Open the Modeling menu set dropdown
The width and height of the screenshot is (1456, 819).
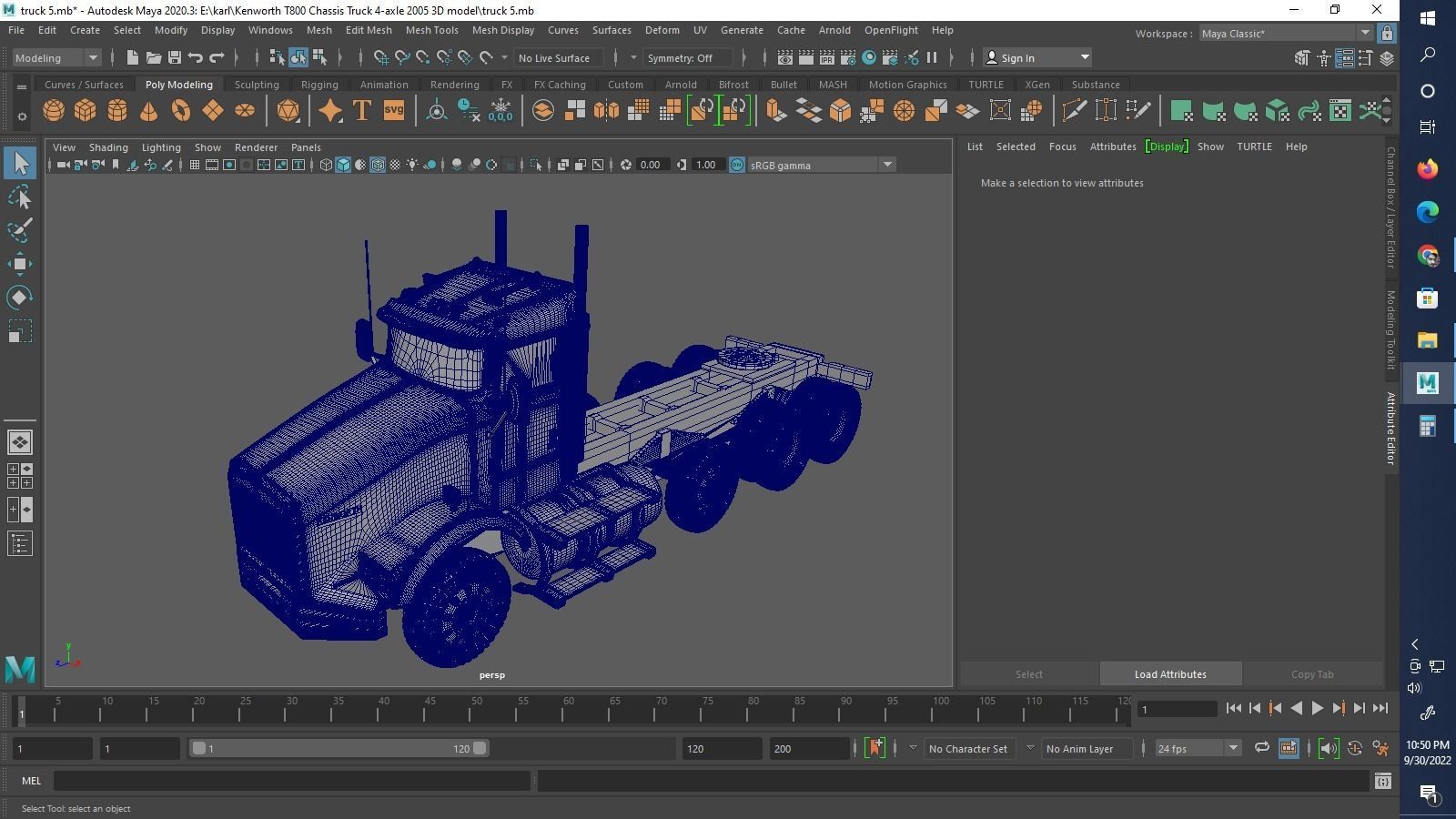pyautogui.click(x=56, y=58)
